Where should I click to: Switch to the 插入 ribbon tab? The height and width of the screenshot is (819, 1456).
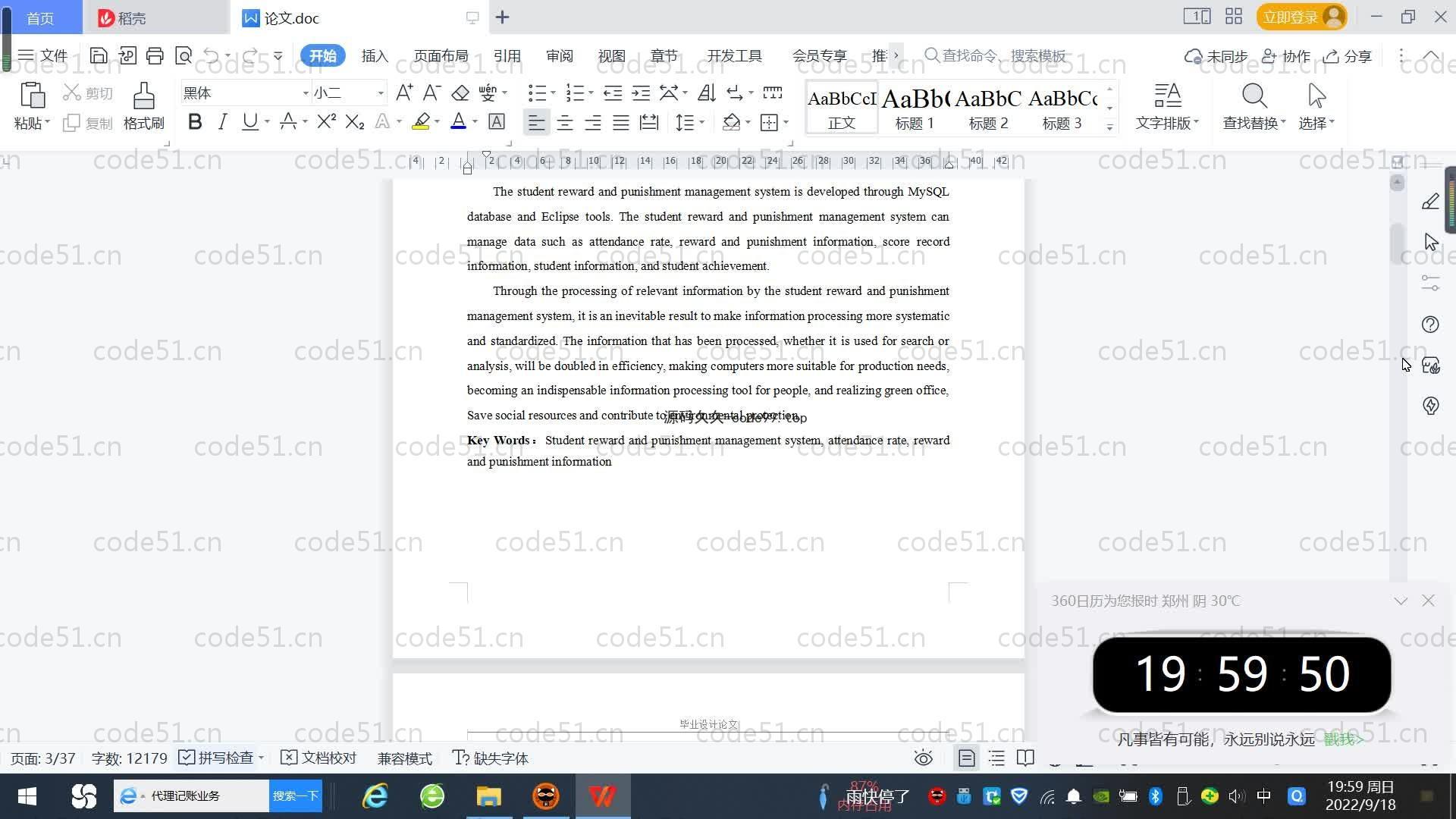[x=375, y=55]
